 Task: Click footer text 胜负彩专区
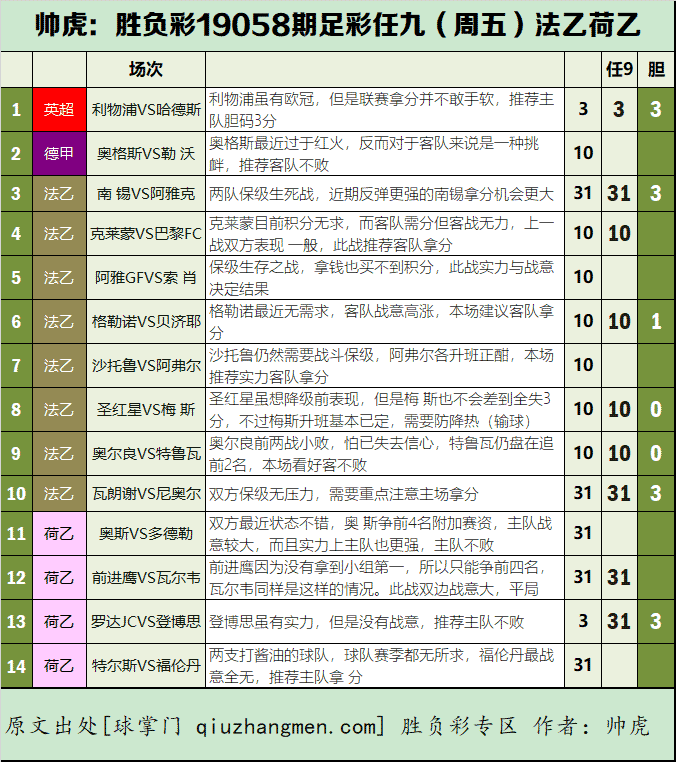point(458,726)
